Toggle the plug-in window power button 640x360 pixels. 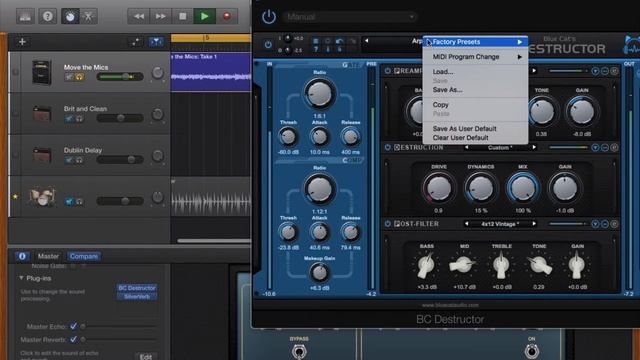point(269,17)
